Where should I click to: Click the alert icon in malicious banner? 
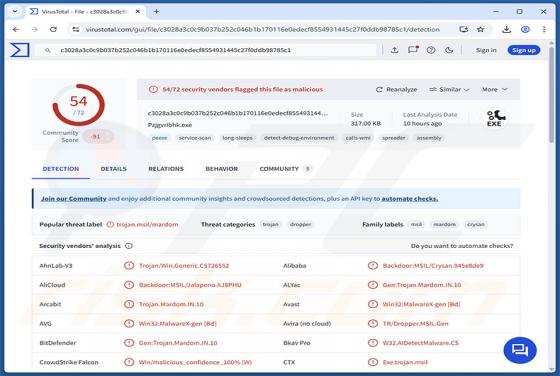[153, 89]
